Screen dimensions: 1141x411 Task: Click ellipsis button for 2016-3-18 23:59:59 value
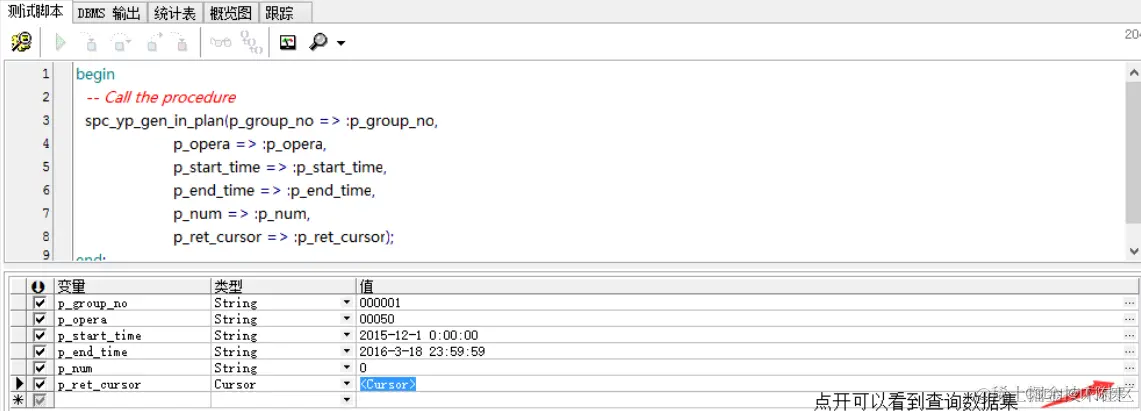[1129, 351]
